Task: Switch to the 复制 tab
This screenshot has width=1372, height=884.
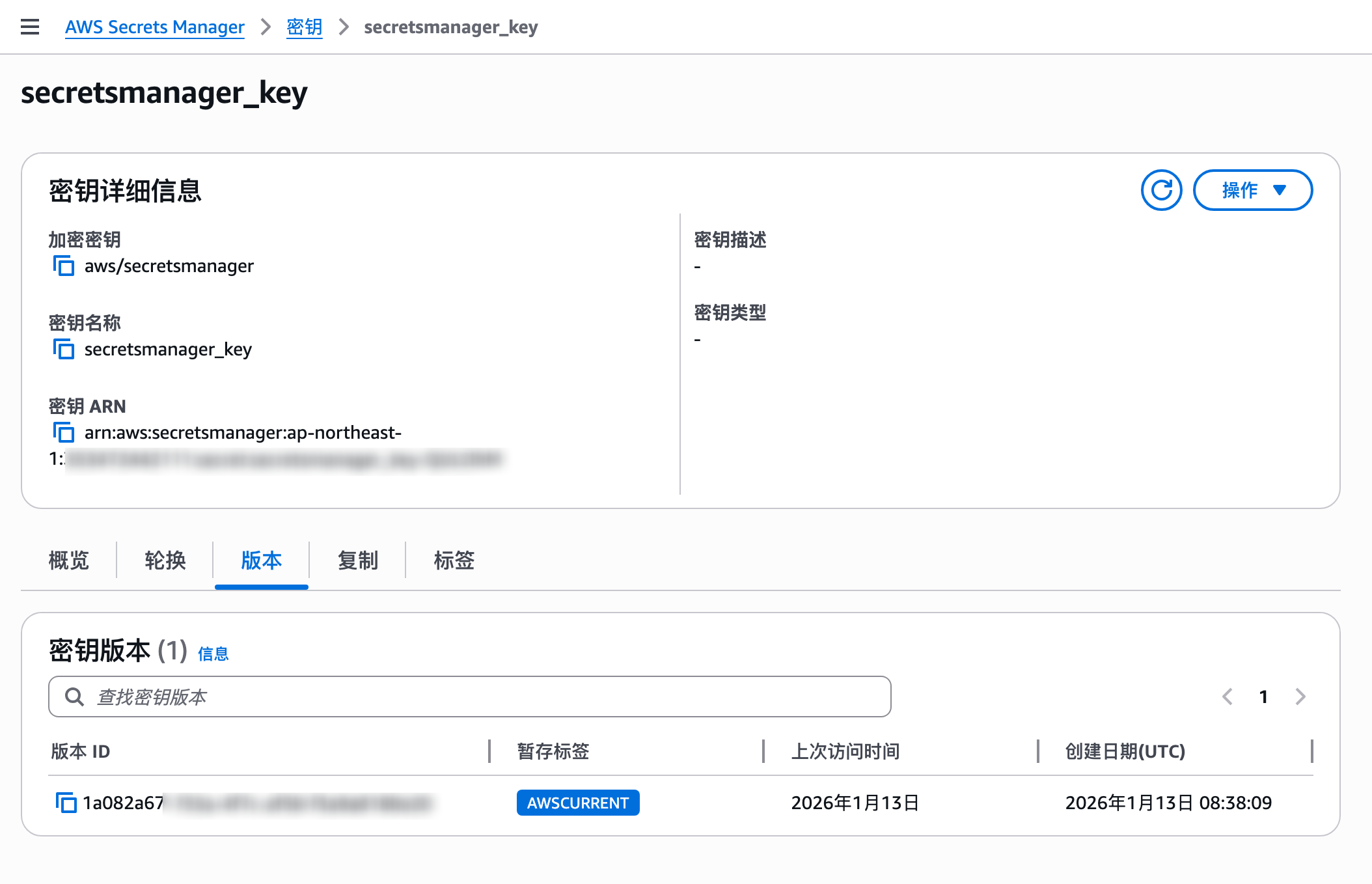Action: [x=358, y=560]
